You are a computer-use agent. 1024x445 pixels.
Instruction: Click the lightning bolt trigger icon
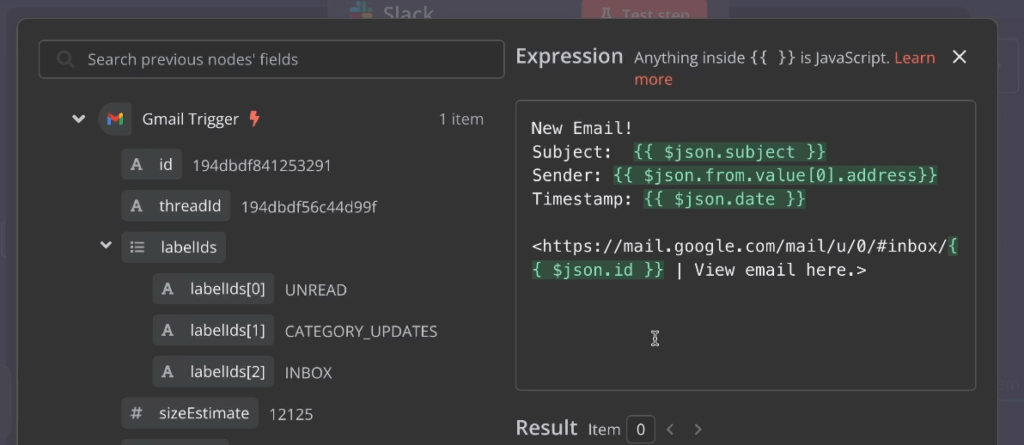coord(254,119)
